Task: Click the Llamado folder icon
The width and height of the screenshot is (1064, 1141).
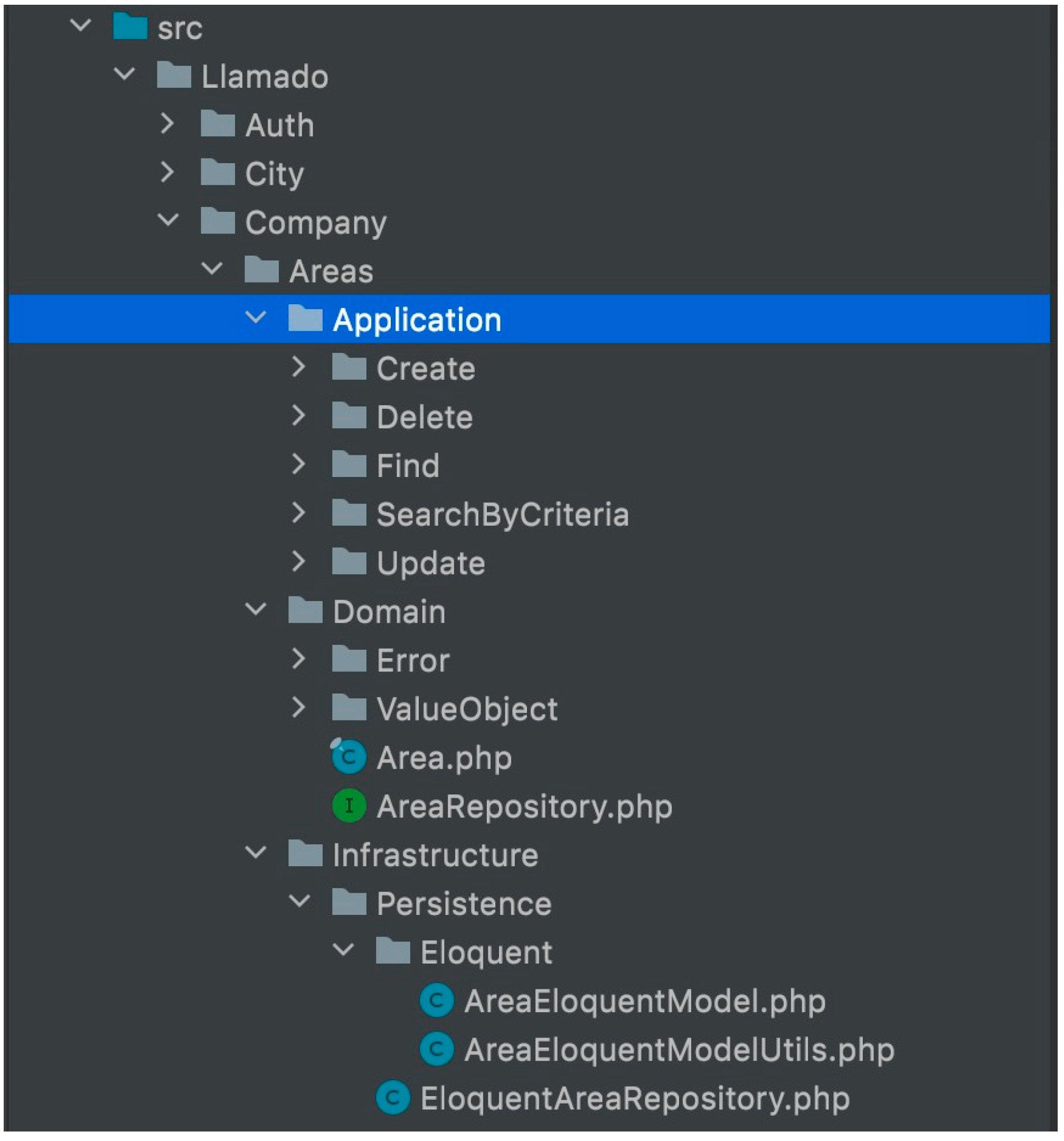Action: click(x=174, y=76)
